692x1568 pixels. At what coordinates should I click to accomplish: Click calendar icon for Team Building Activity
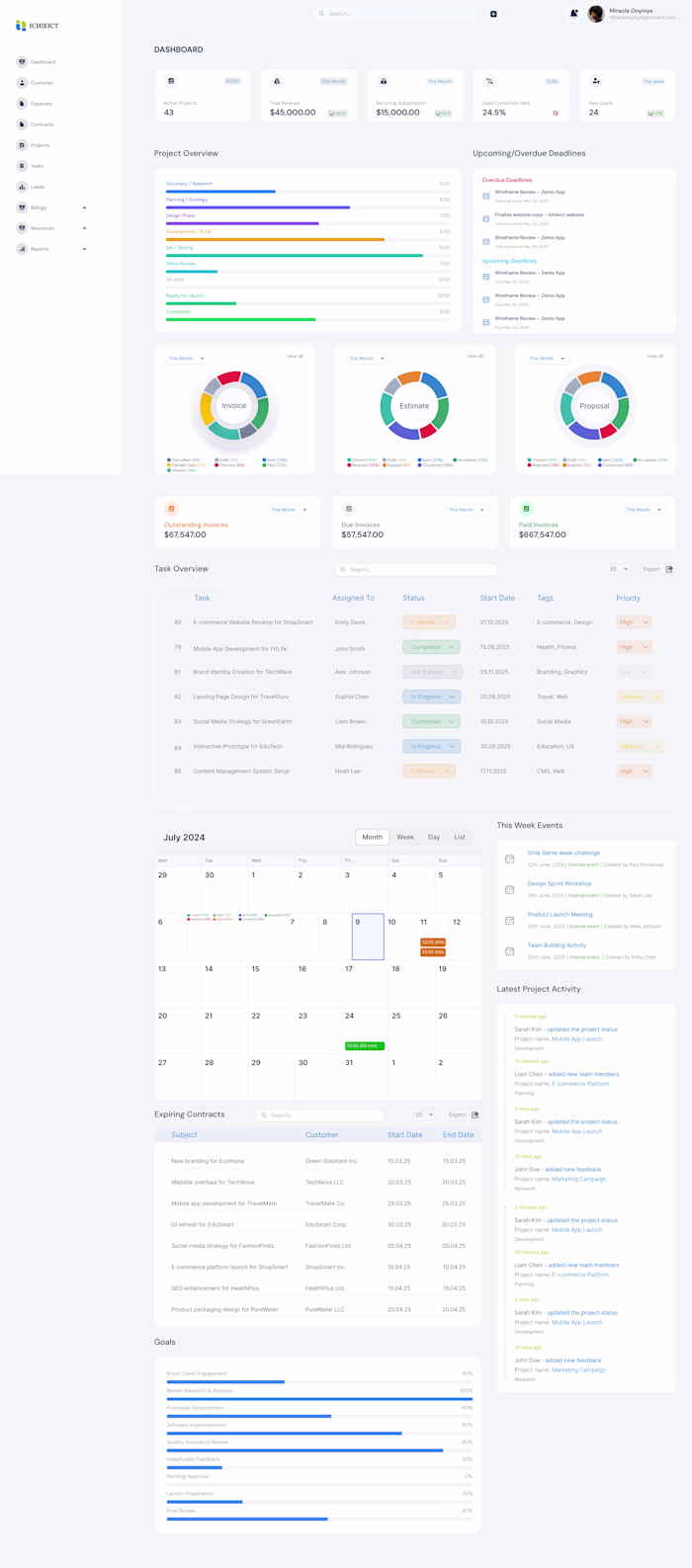(510, 951)
